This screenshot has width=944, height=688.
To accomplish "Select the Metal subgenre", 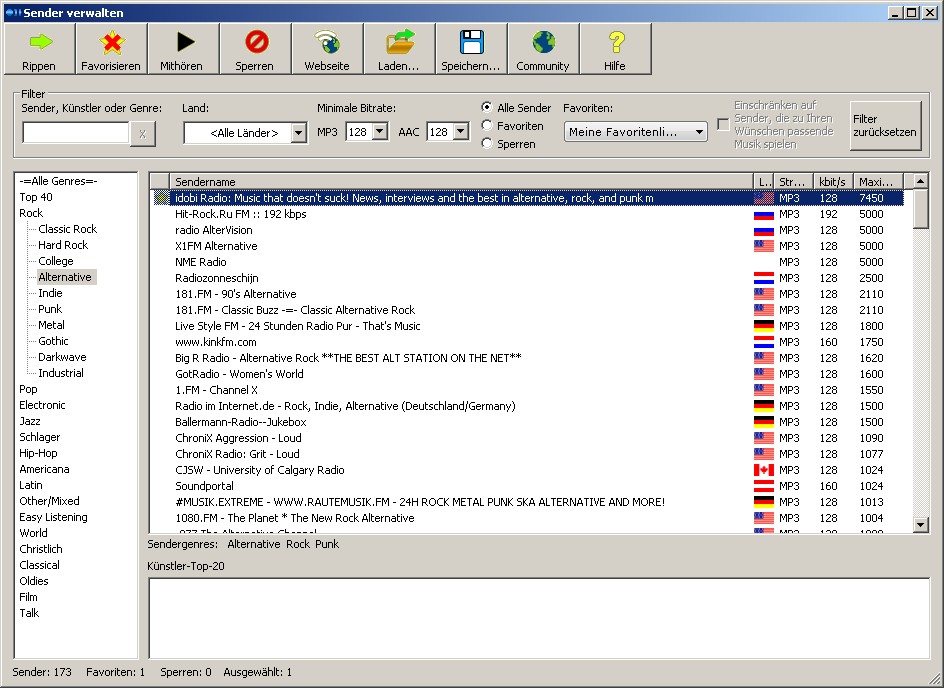I will (x=51, y=324).
